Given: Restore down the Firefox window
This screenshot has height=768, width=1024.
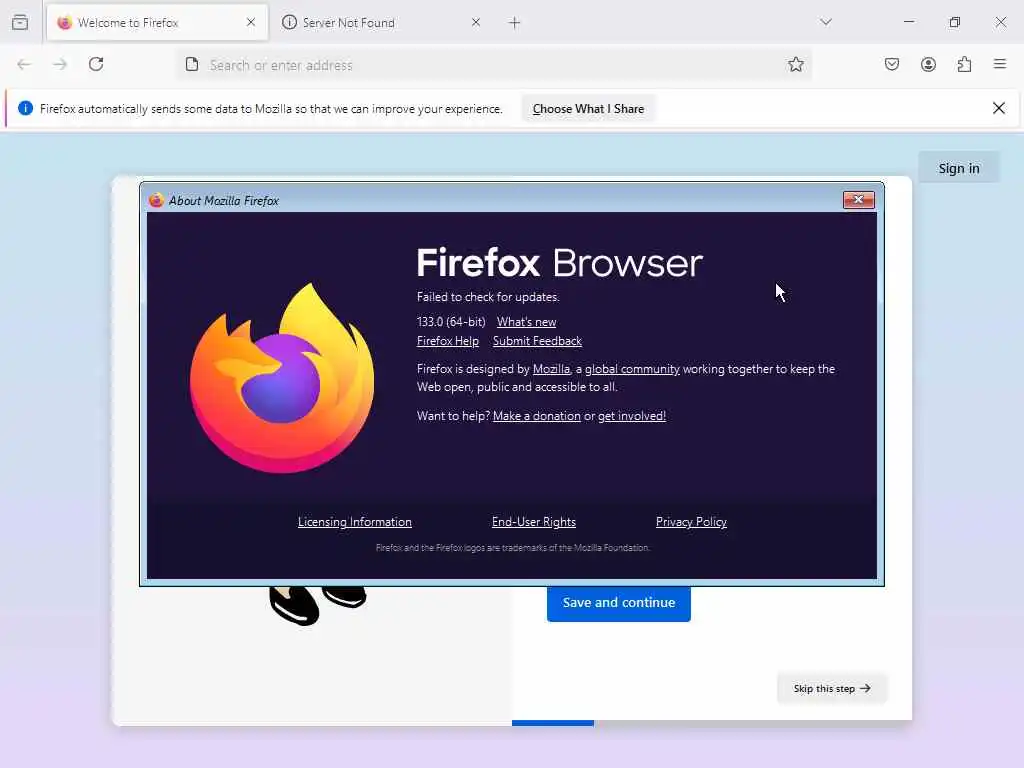Looking at the screenshot, I should click(955, 22).
